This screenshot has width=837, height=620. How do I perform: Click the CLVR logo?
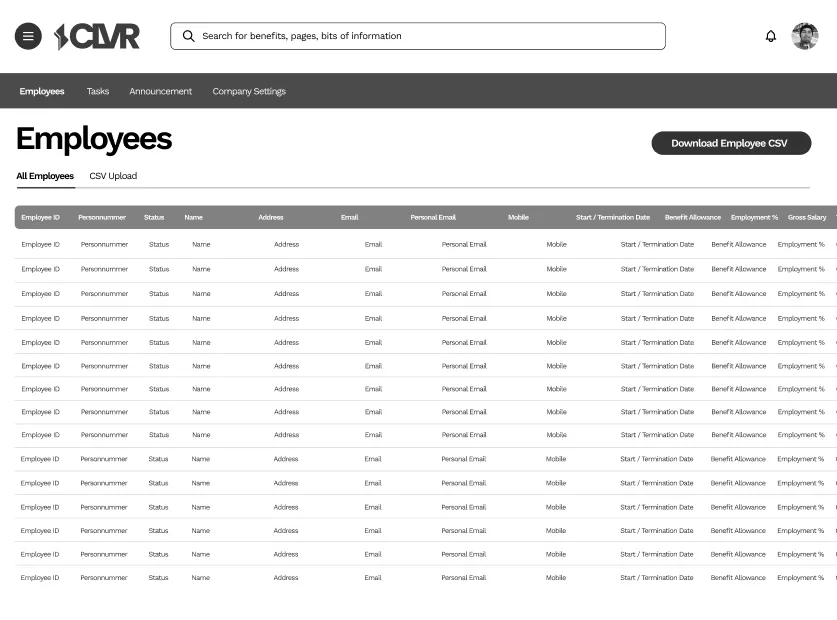97,37
